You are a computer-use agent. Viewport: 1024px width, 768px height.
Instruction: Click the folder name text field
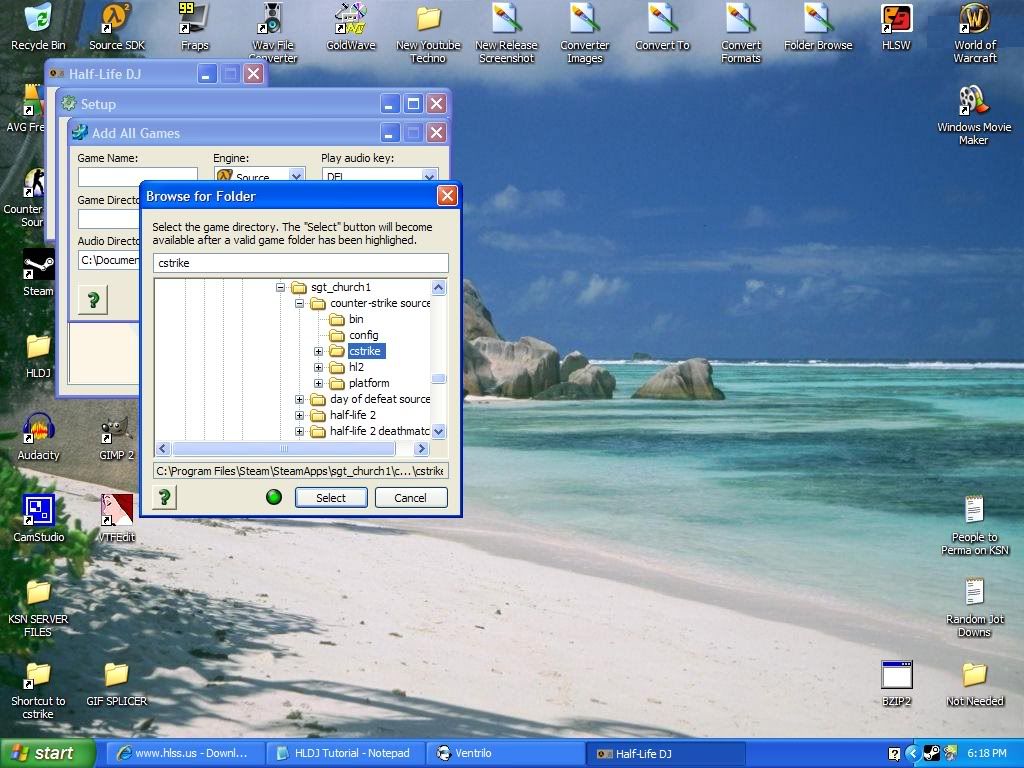point(300,263)
